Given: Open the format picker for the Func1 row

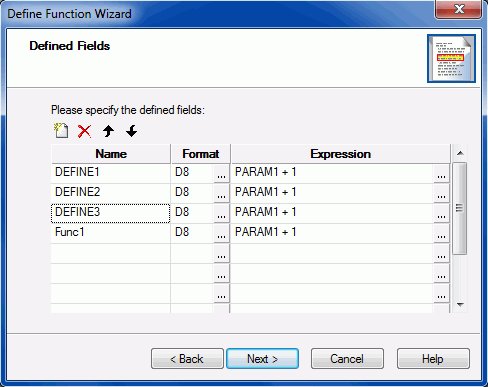Looking at the screenshot, I should click(221, 234).
